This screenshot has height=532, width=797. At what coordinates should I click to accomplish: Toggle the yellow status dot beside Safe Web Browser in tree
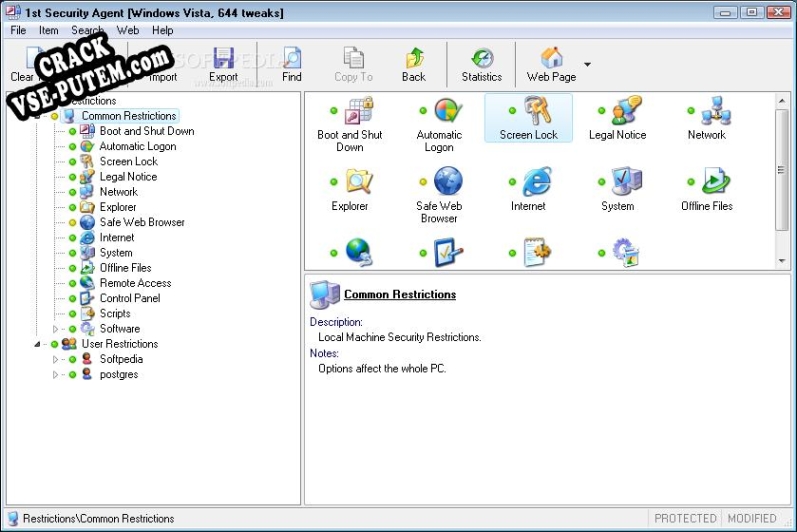point(72,223)
